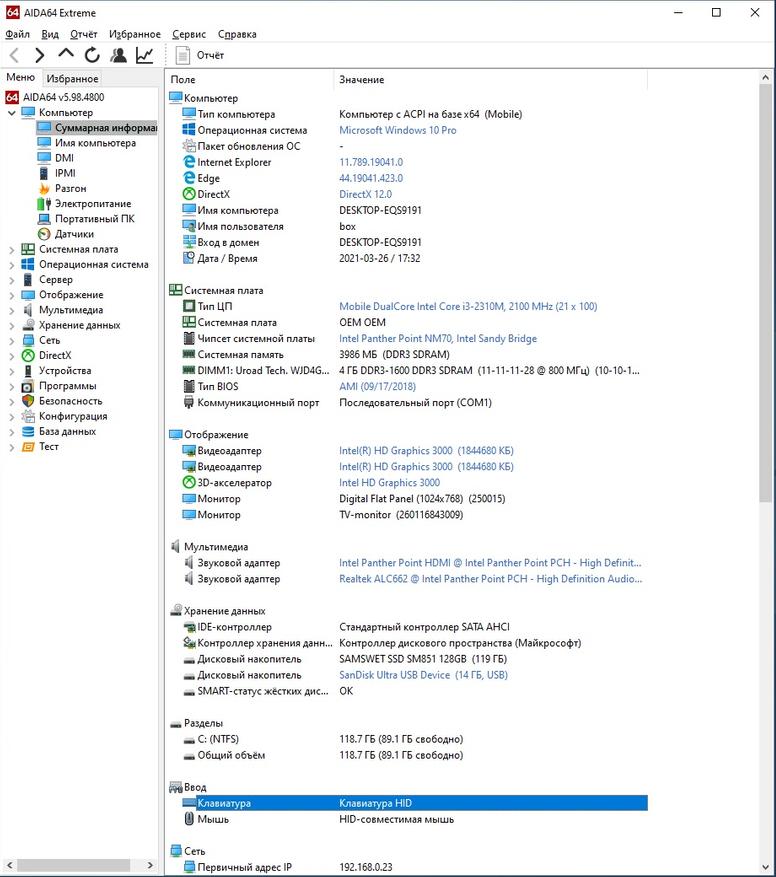This screenshot has height=877, width=776.
Task: Select IPMI in the tree
Action: point(65,173)
